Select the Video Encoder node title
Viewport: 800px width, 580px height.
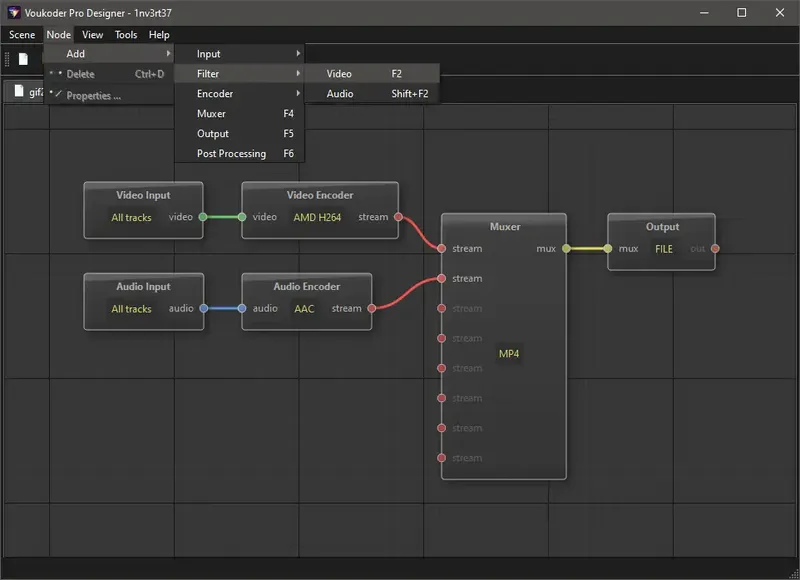coord(320,195)
